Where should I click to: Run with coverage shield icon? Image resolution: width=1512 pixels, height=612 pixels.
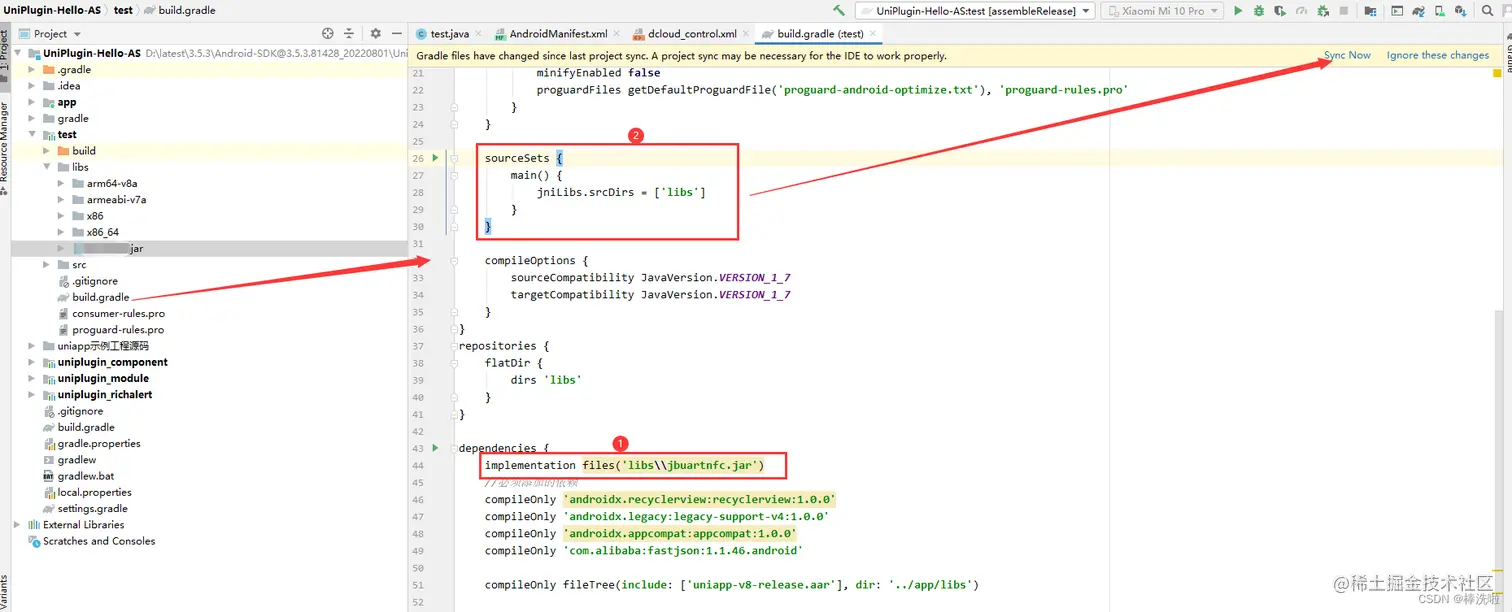[1280, 11]
